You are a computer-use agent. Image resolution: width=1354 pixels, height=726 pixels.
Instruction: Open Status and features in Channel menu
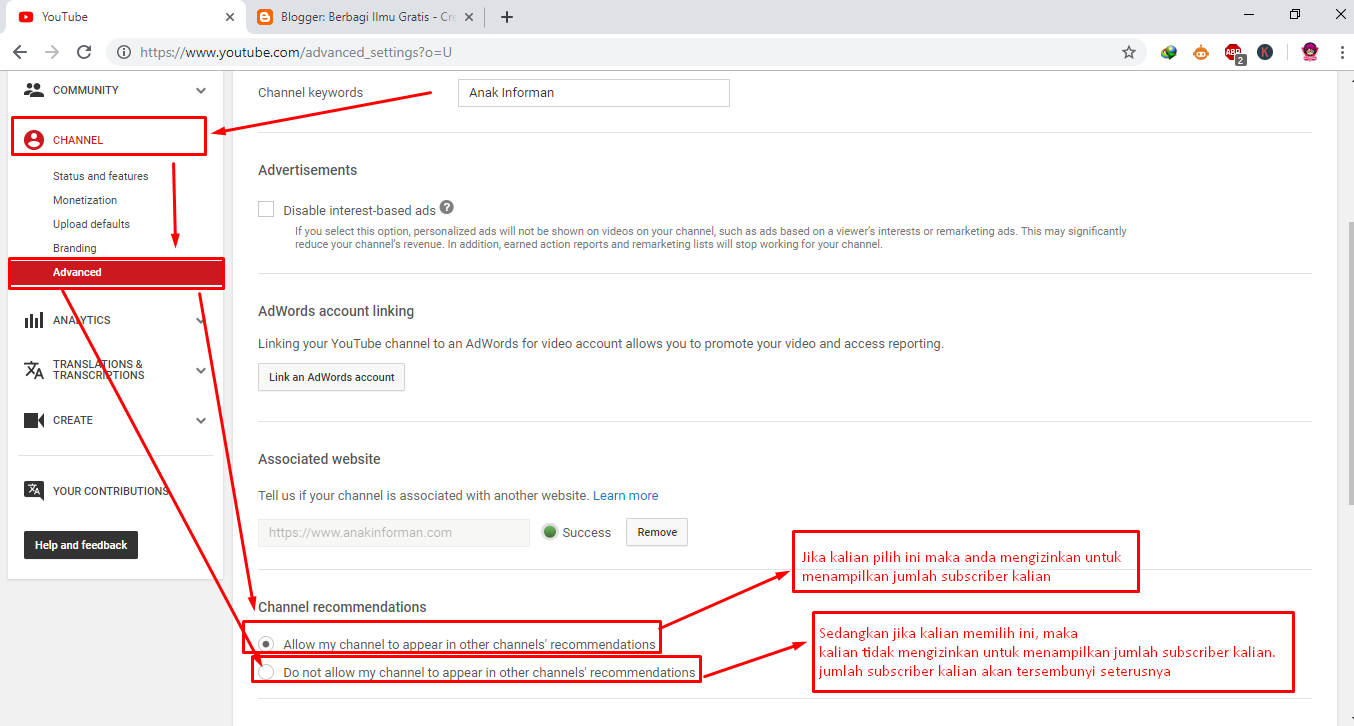click(100, 176)
